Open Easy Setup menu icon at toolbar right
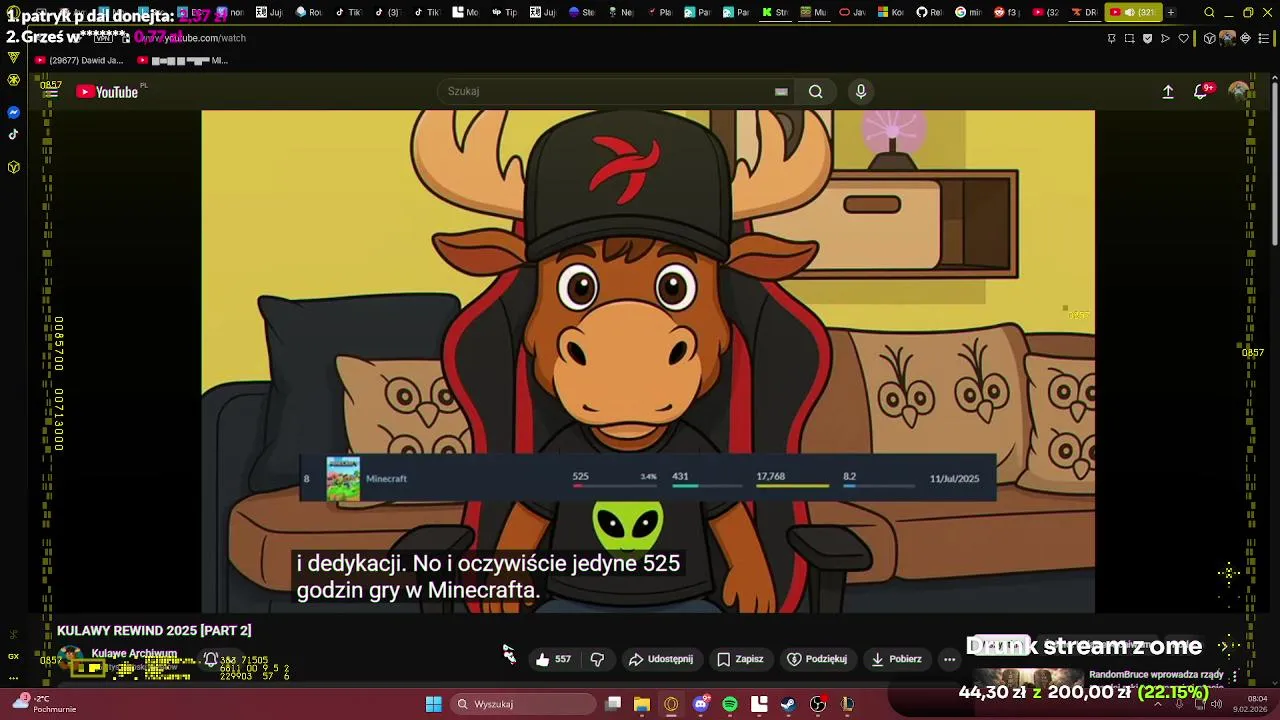This screenshot has width=1280, height=720. 1263,38
